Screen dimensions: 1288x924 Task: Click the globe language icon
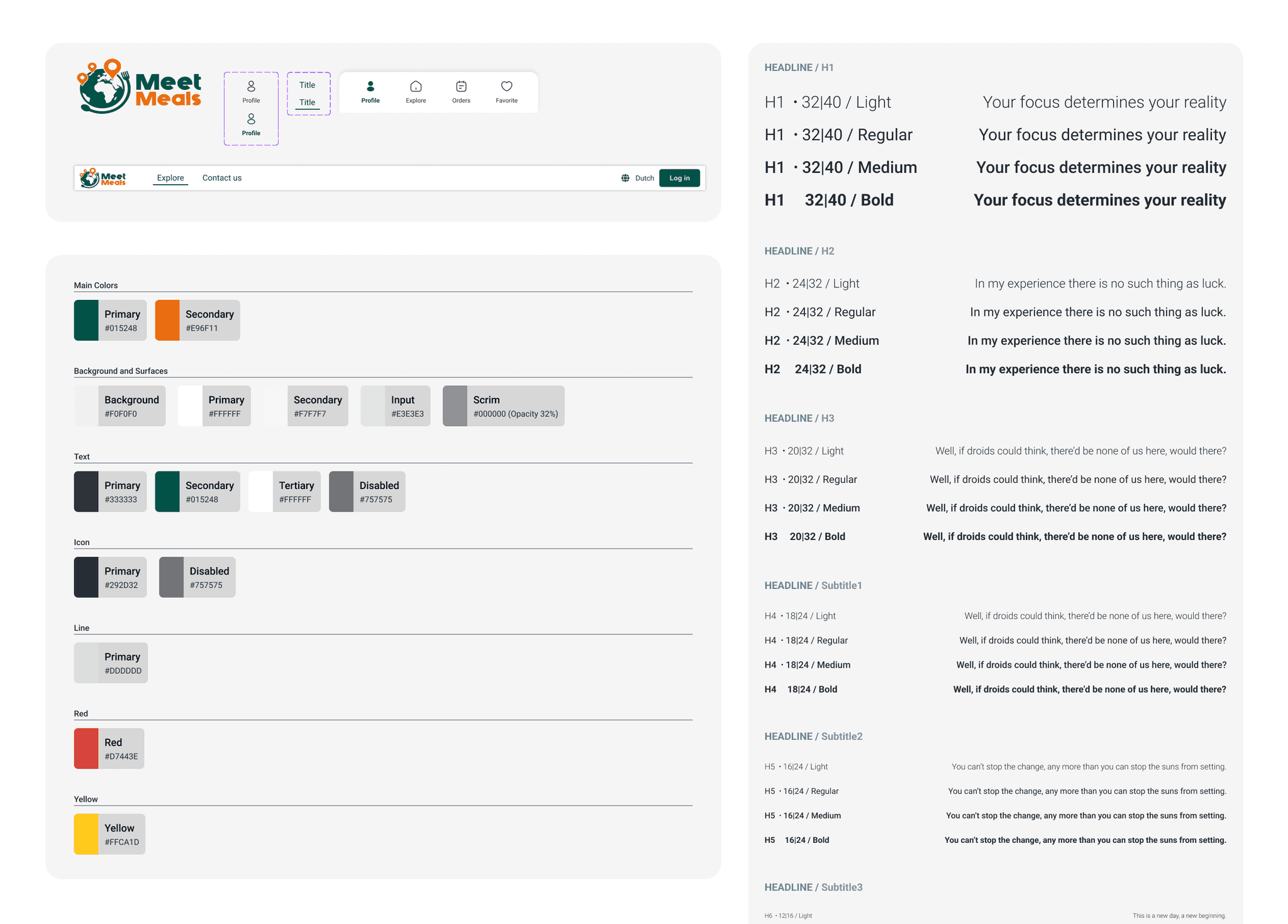625,178
